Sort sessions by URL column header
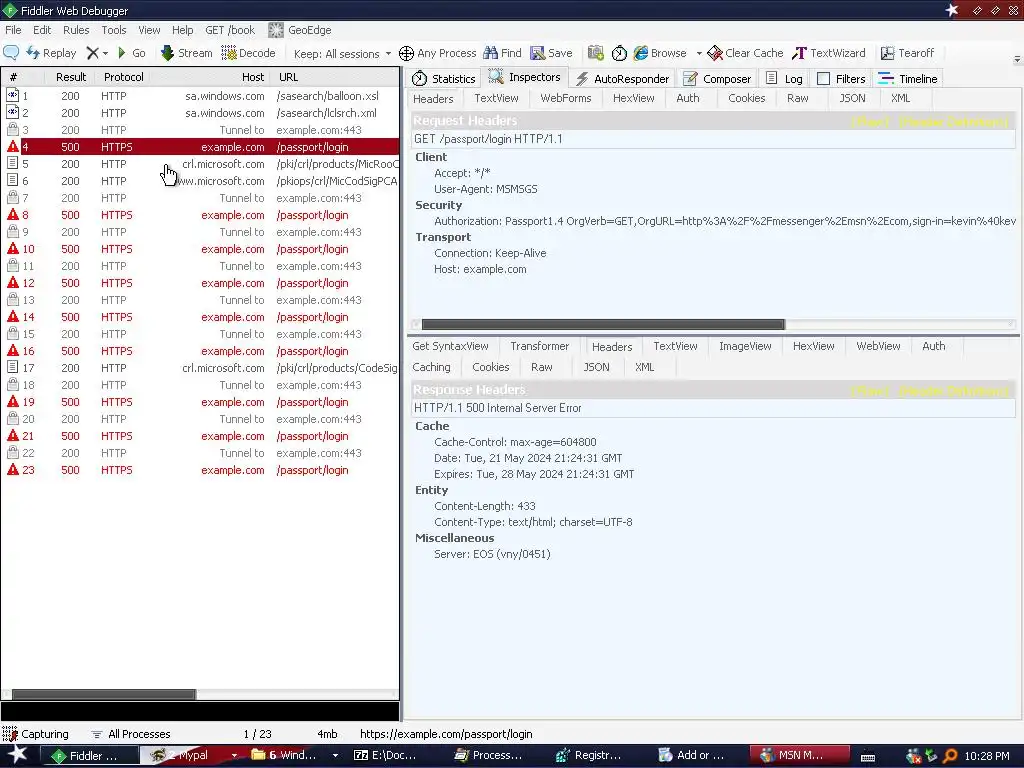This screenshot has width=1024, height=768. (334, 77)
